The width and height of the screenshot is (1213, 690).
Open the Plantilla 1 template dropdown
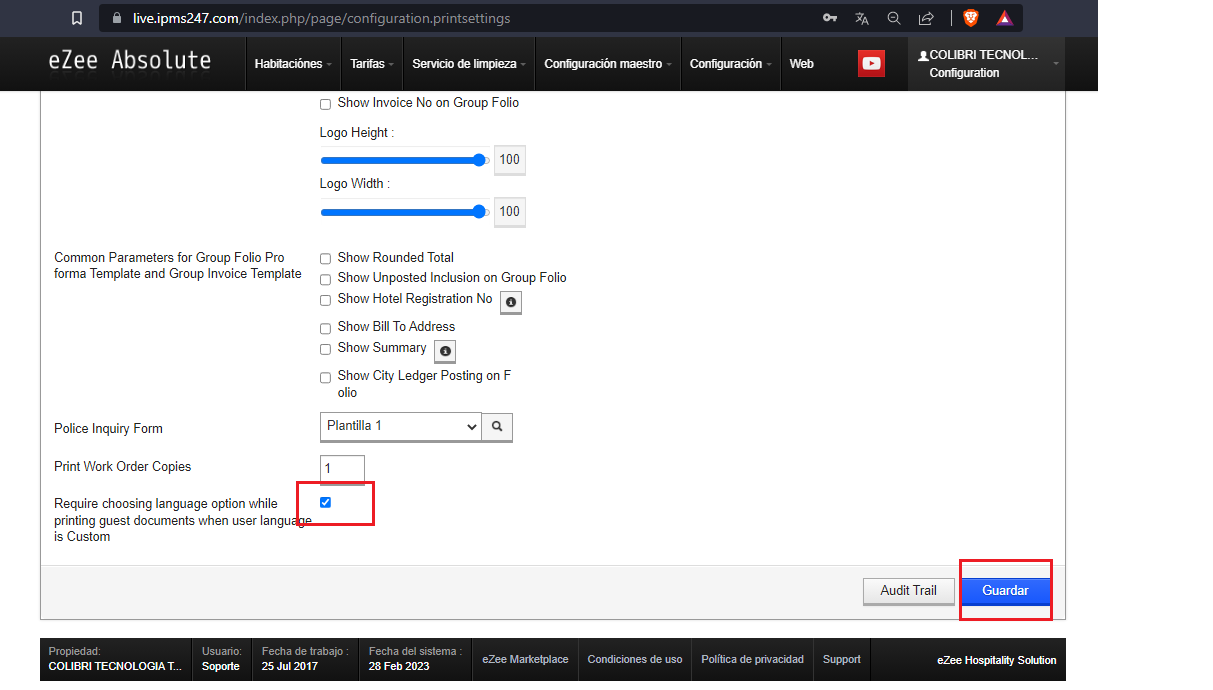click(401, 426)
